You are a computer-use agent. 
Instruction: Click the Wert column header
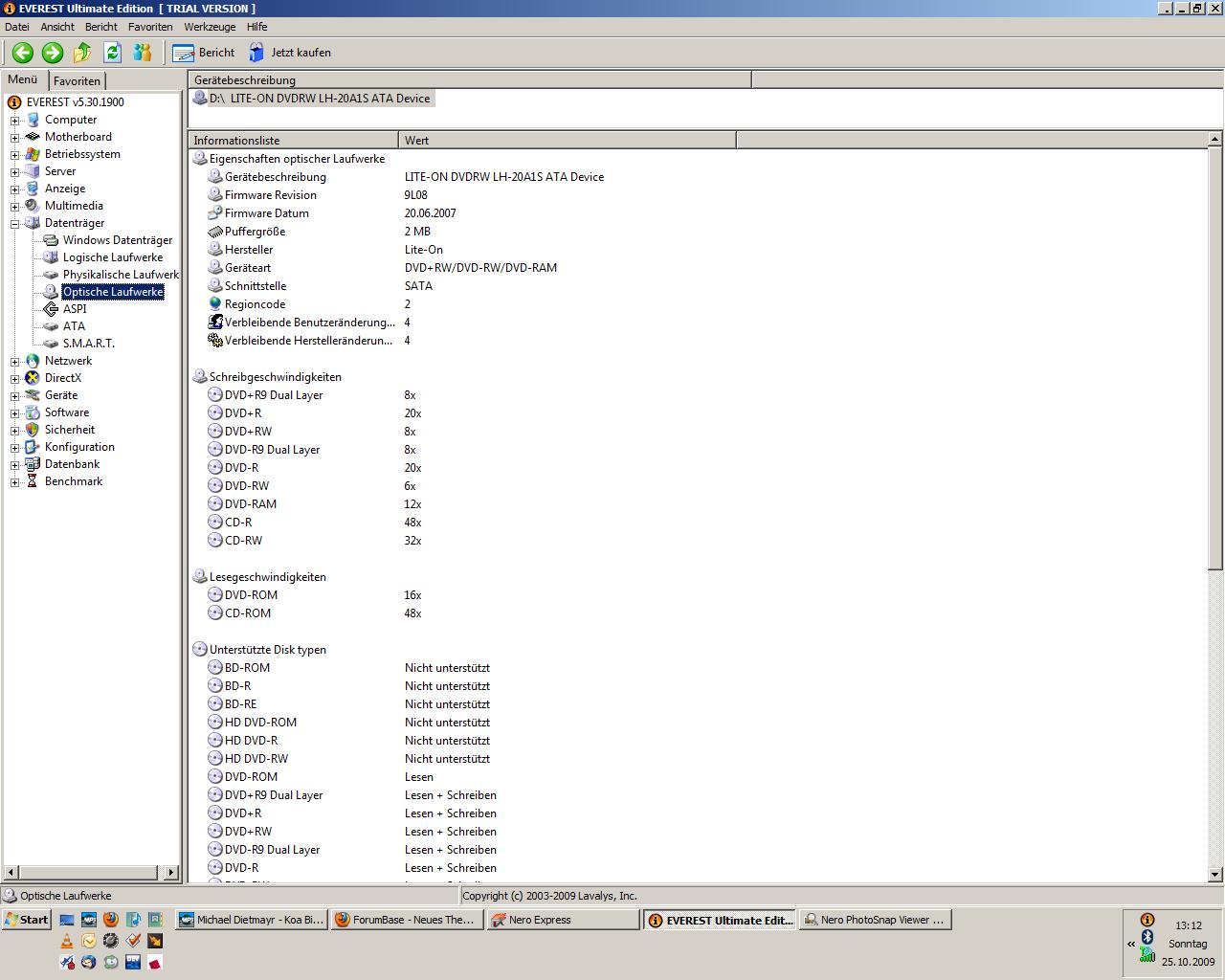click(567, 140)
